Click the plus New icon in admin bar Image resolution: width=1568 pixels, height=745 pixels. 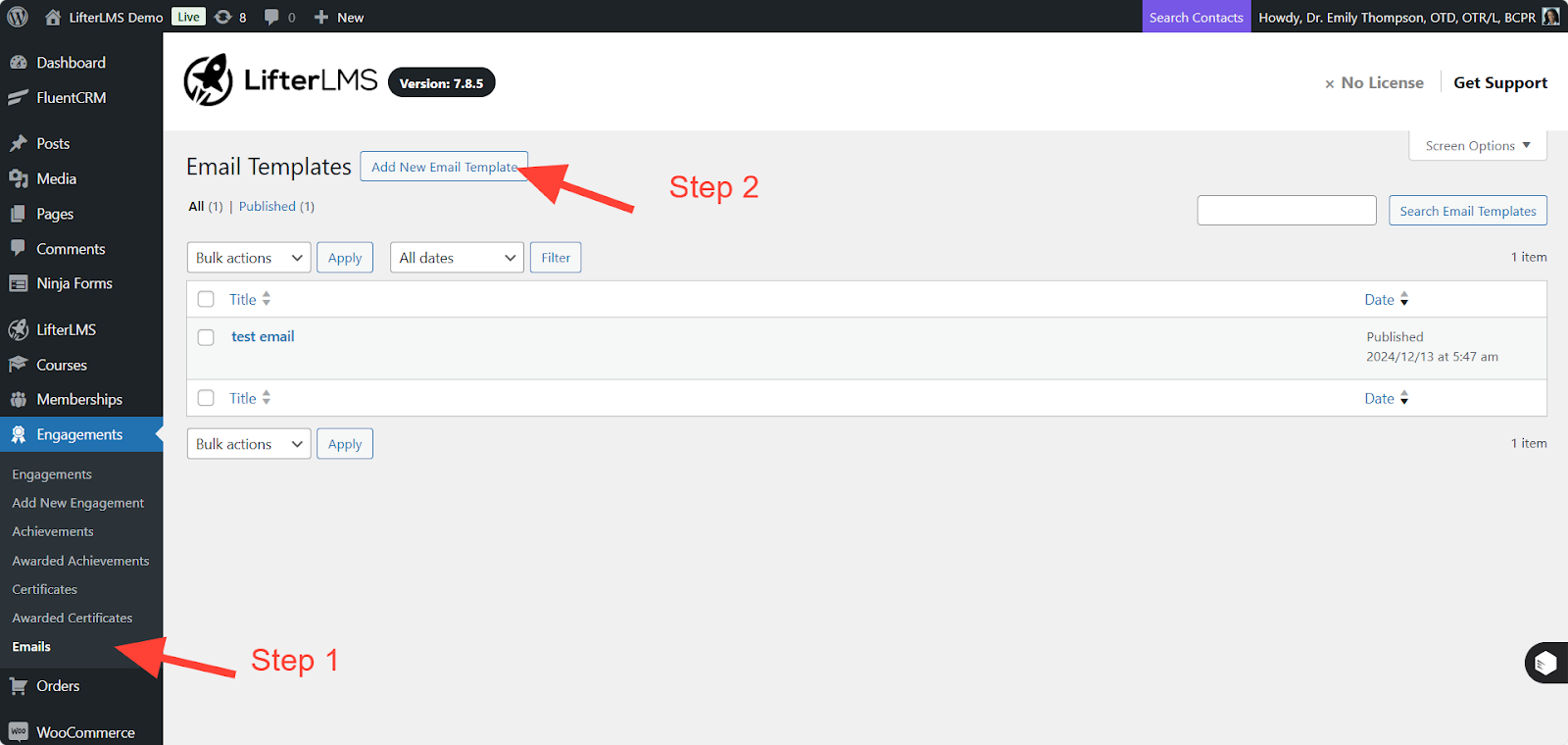[320, 18]
